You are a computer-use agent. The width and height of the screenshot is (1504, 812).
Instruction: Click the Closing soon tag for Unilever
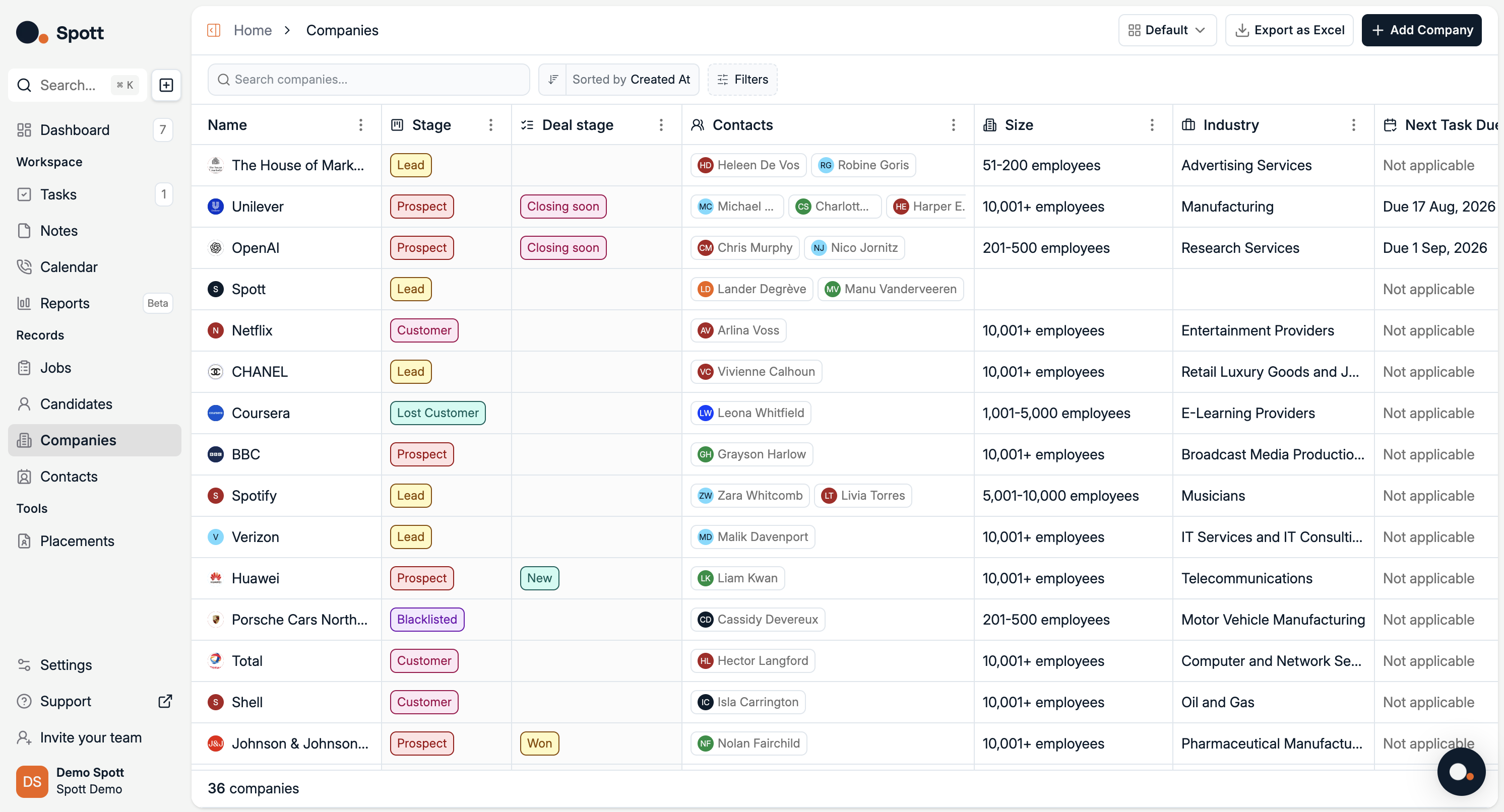(x=563, y=207)
